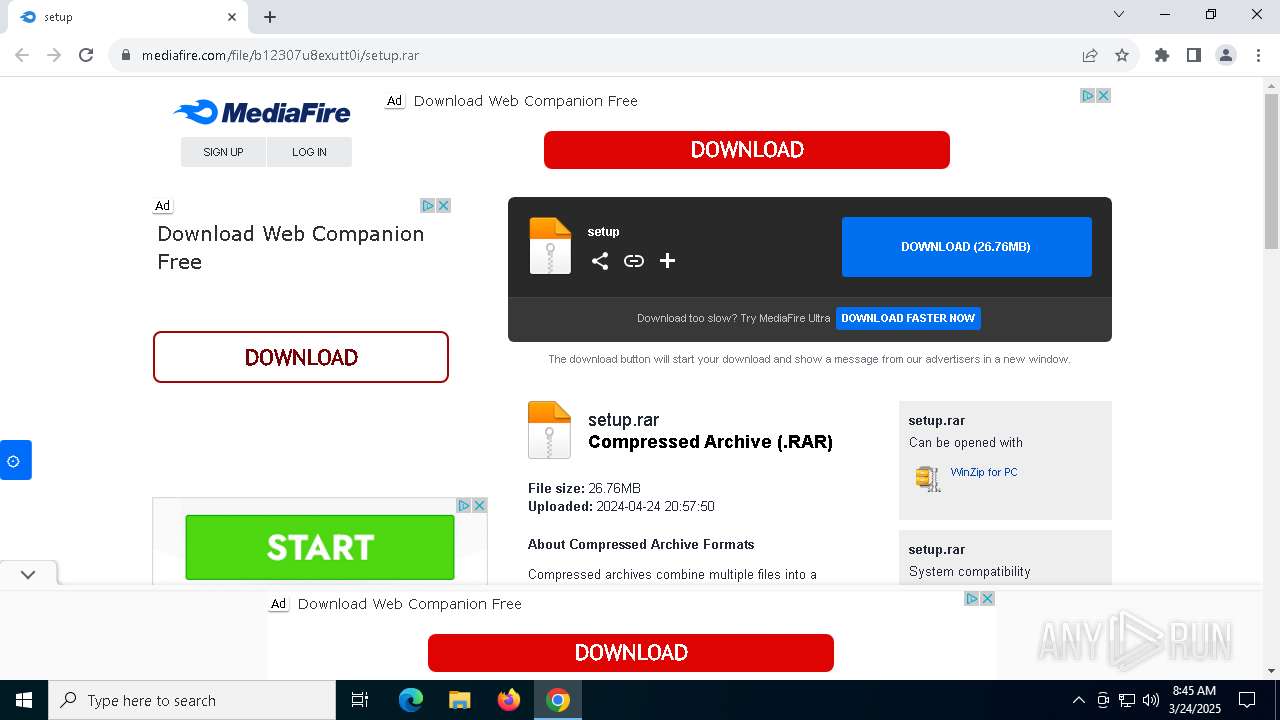The width and height of the screenshot is (1280, 720).
Task: Click the setup.rar file icon
Action: click(549, 430)
